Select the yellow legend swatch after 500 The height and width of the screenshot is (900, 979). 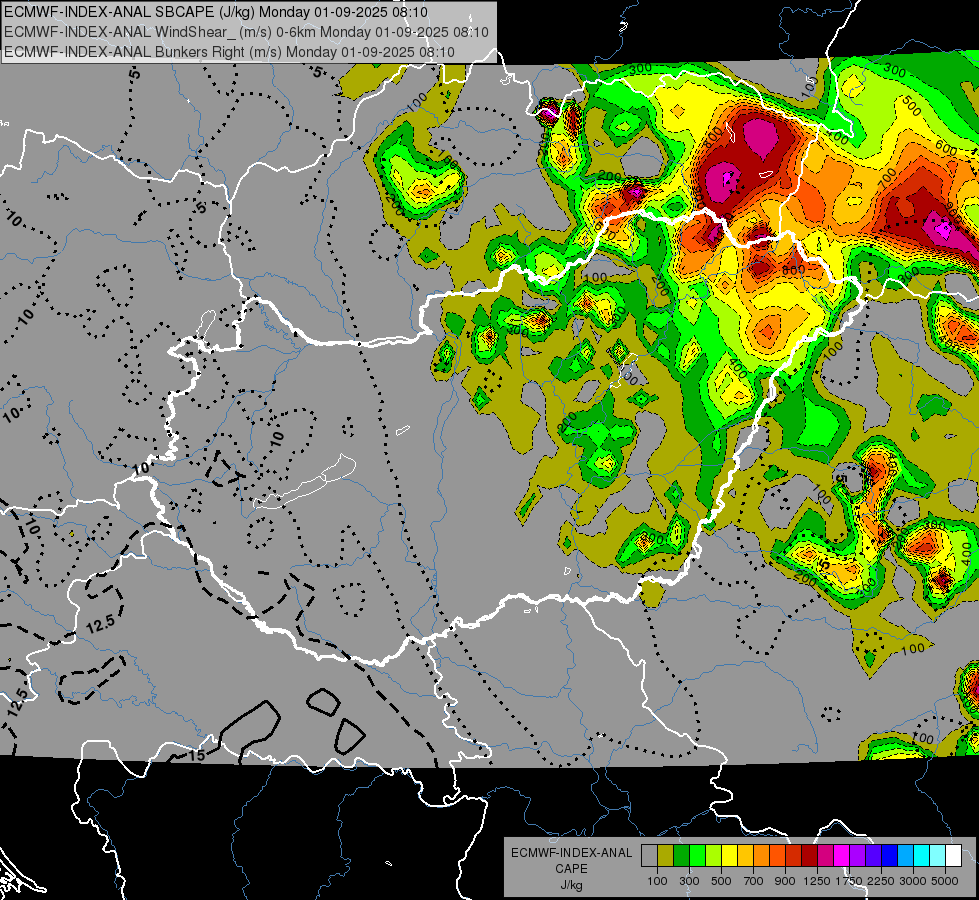tap(729, 856)
